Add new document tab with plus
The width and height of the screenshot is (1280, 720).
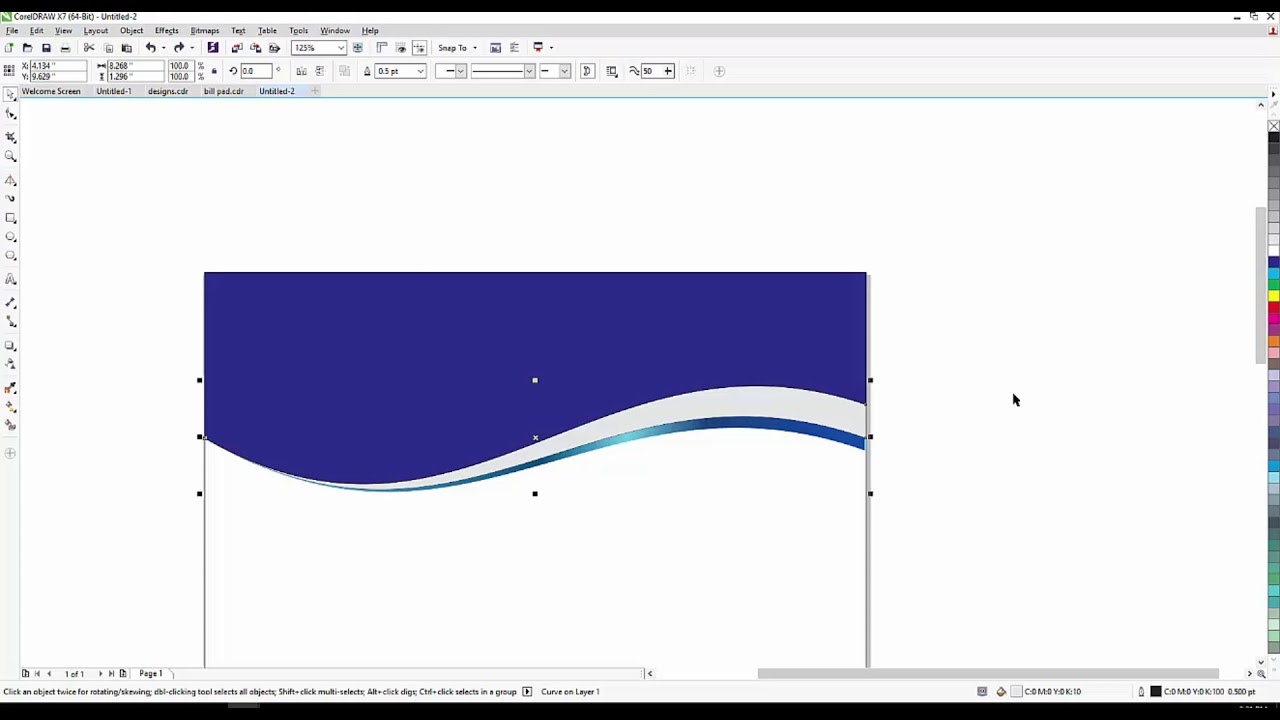point(315,91)
